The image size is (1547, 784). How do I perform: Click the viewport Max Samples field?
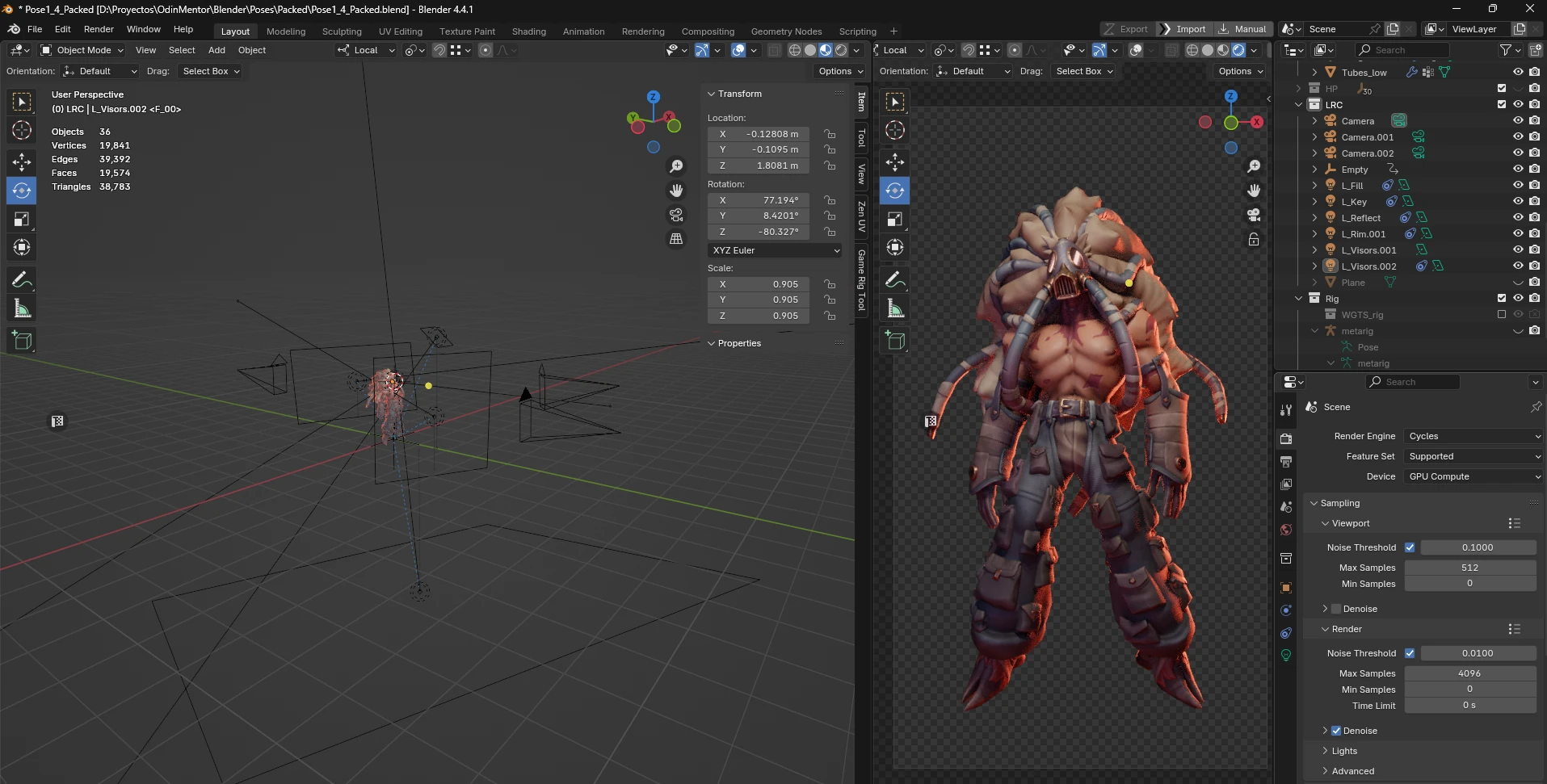coord(1470,568)
